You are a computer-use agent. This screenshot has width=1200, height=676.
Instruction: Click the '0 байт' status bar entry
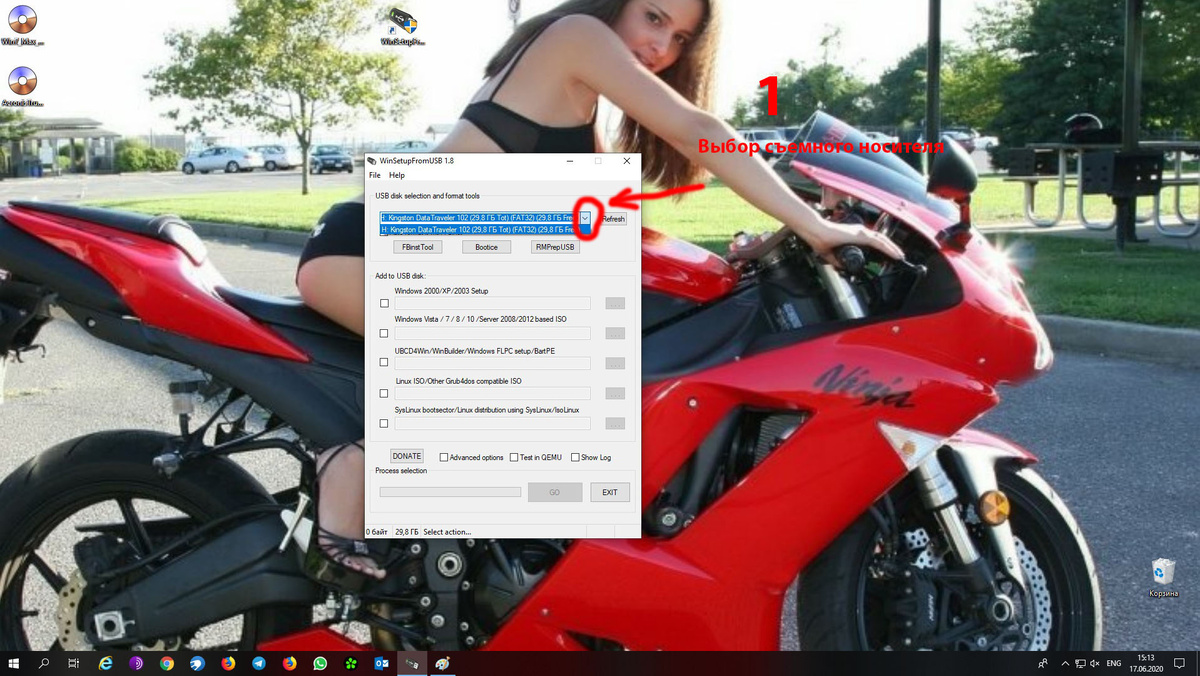[x=377, y=532]
